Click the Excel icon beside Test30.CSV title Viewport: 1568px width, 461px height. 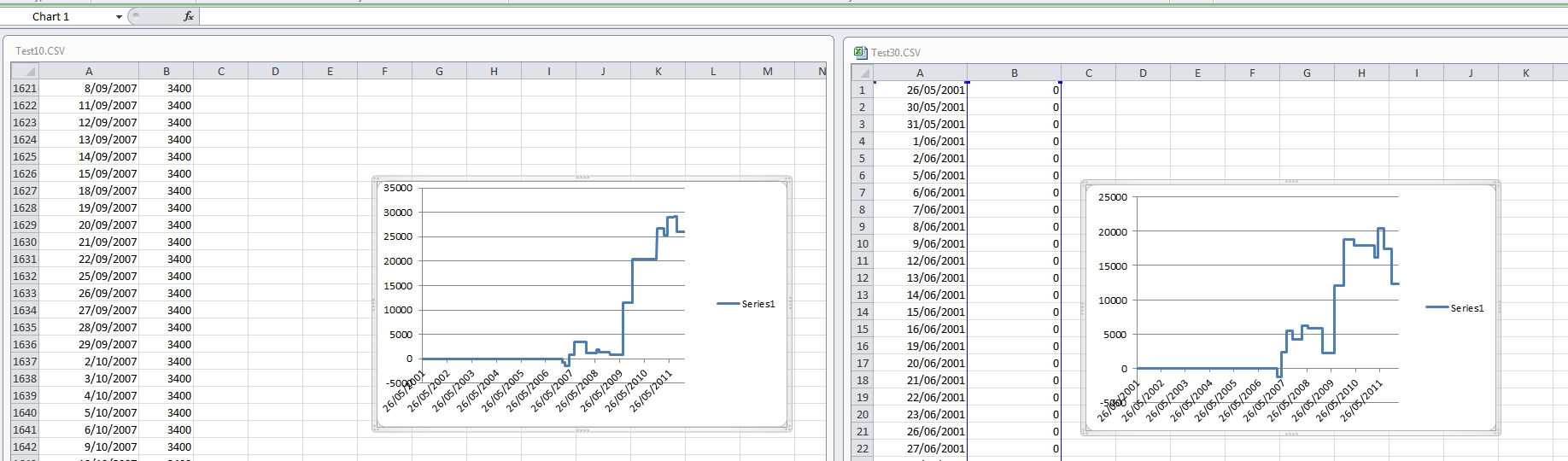point(861,52)
